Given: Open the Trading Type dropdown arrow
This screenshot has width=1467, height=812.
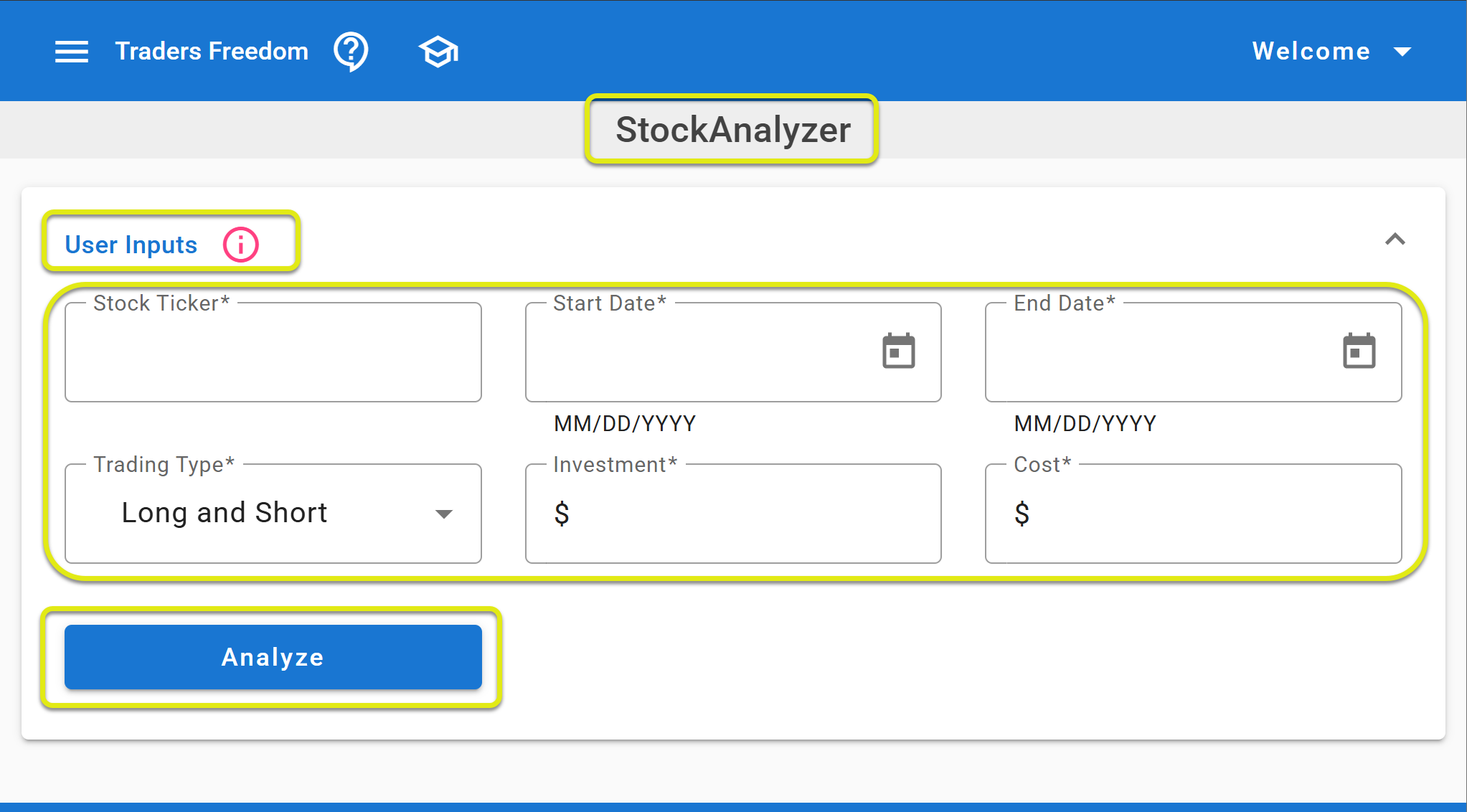Looking at the screenshot, I should click(444, 514).
